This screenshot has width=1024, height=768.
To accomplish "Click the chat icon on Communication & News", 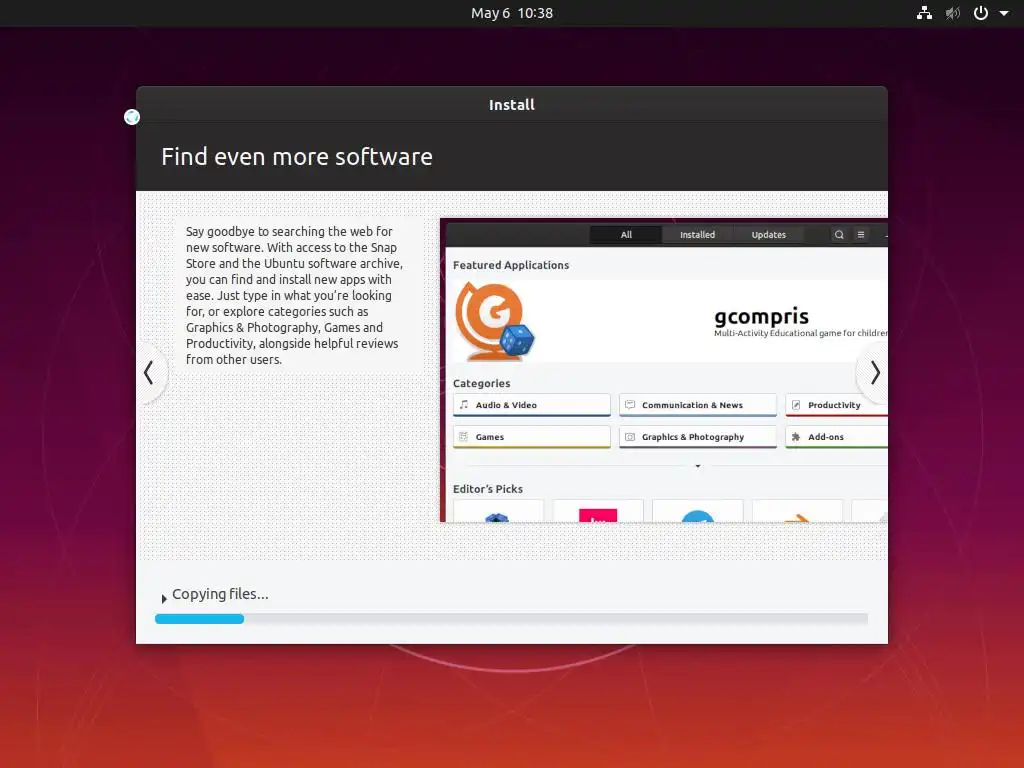I will click(630, 405).
